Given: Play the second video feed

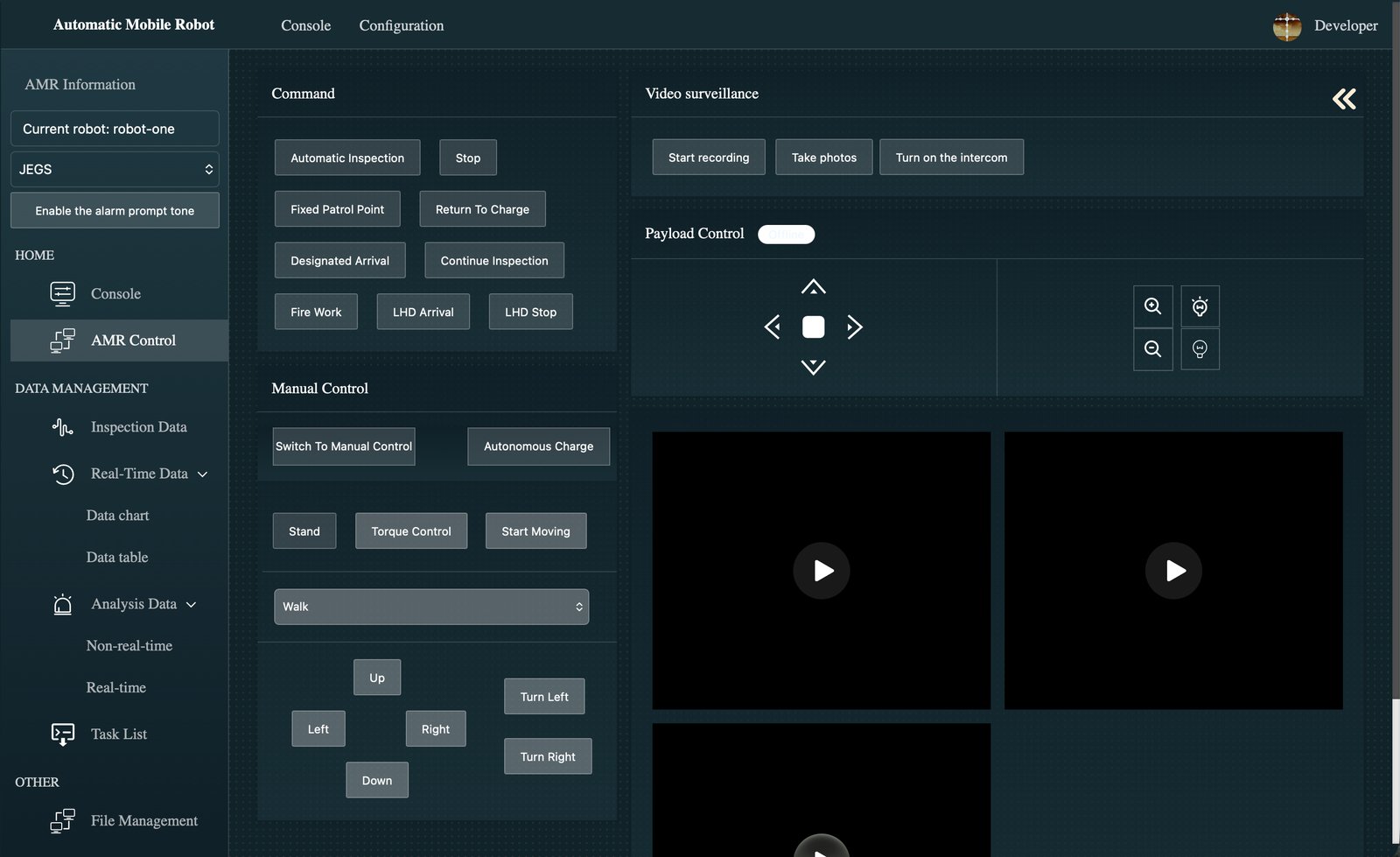Looking at the screenshot, I should coord(1173,571).
